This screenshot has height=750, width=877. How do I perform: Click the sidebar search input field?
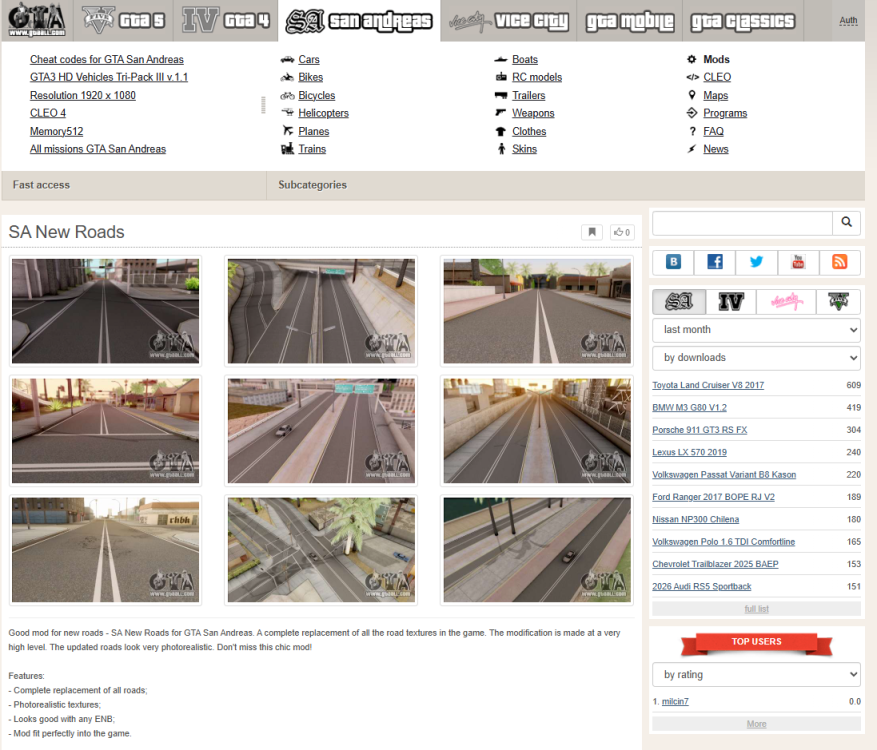[x=742, y=223]
